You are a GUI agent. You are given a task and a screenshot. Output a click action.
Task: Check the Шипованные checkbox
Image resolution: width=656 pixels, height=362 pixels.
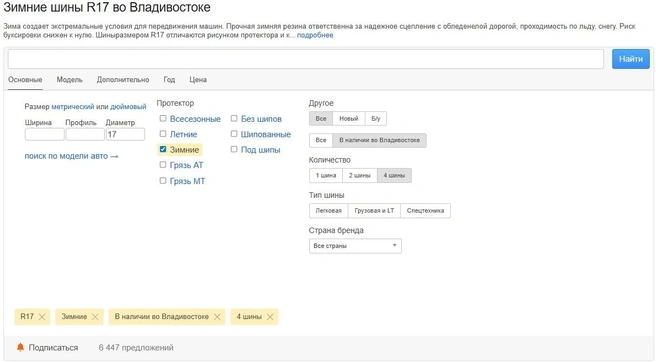234,134
